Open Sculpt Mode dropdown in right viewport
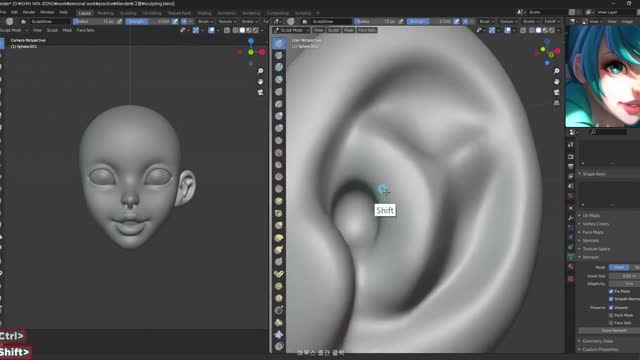 coord(292,30)
